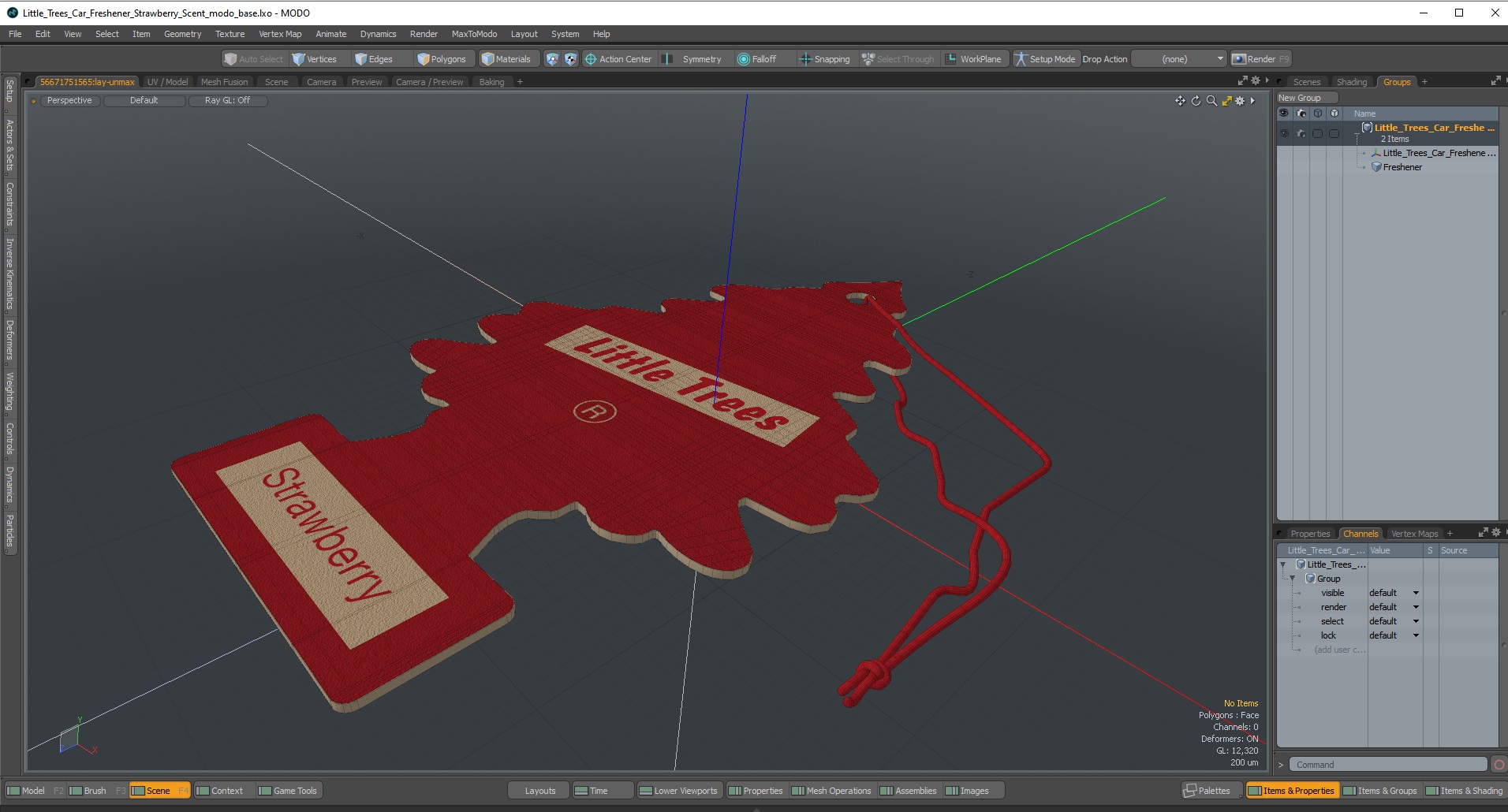The height and width of the screenshot is (812, 1508).
Task: Open WorkPlane options
Action: (x=974, y=59)
